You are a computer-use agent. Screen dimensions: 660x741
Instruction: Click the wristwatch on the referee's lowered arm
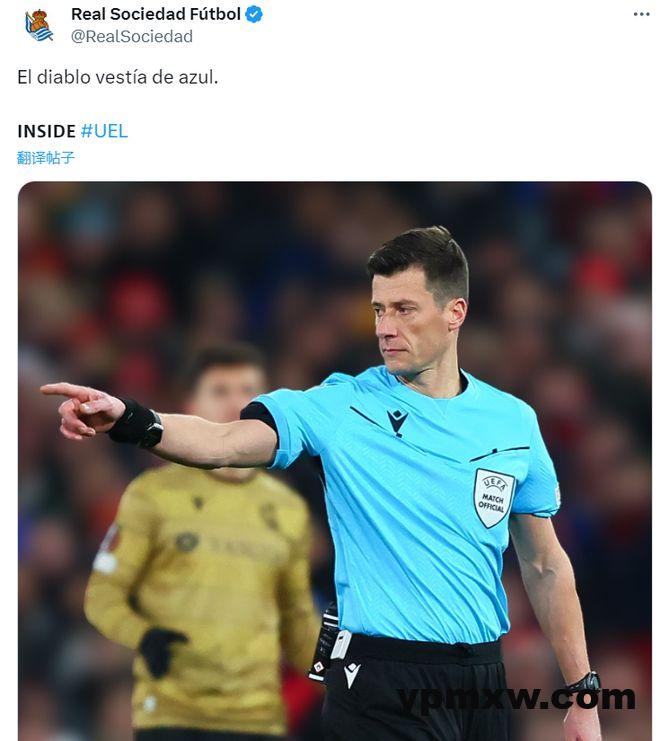pyautogui.click(x=583, y=683)
